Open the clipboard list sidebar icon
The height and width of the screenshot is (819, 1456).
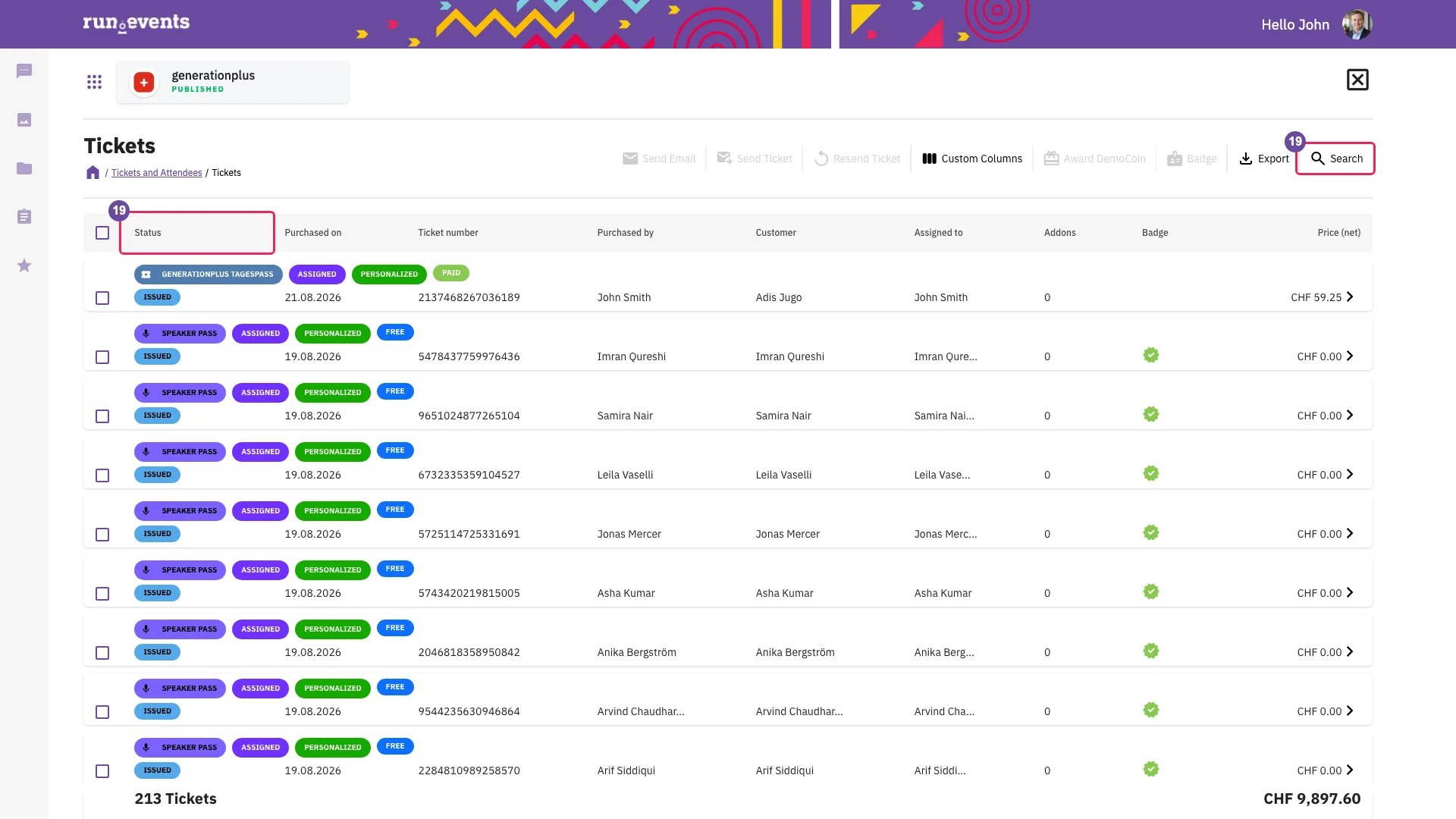tap(24, 217)
